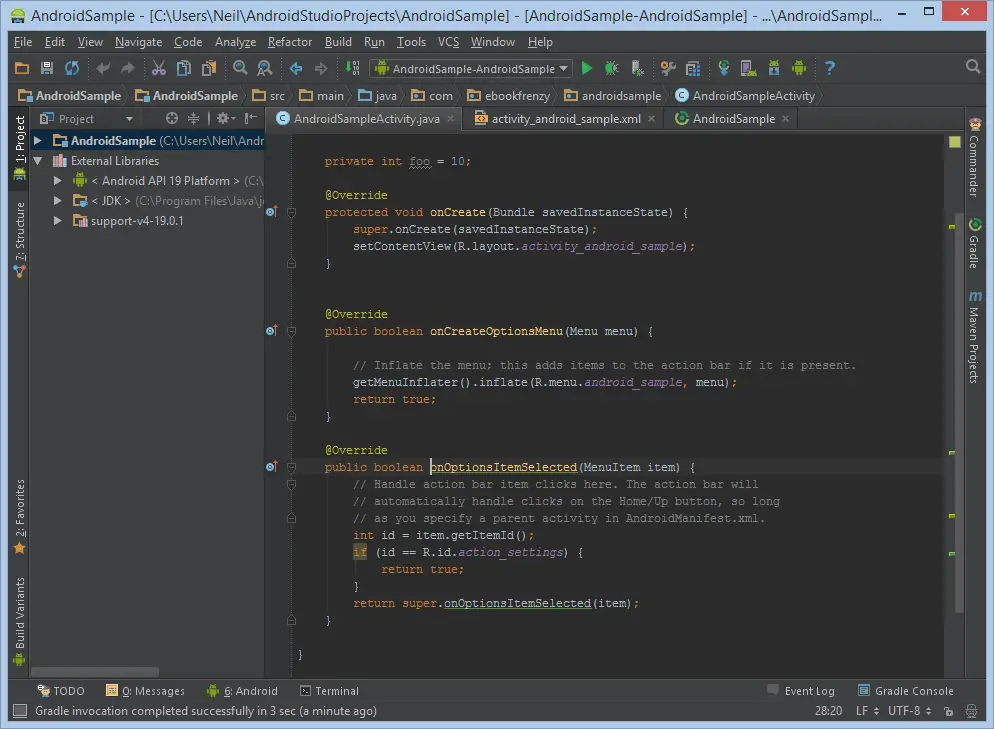Open the Help question mark icon

coord(829,68)
